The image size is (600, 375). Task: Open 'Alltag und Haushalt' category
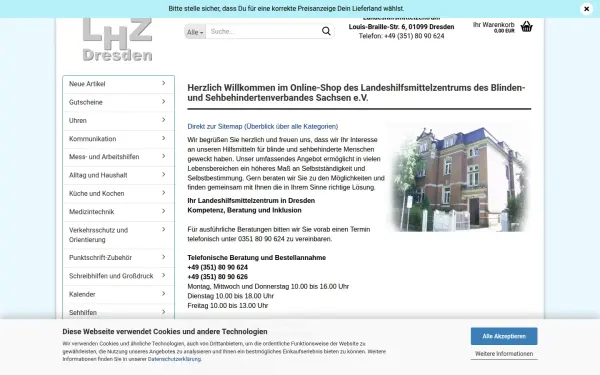tap(119, 175)
